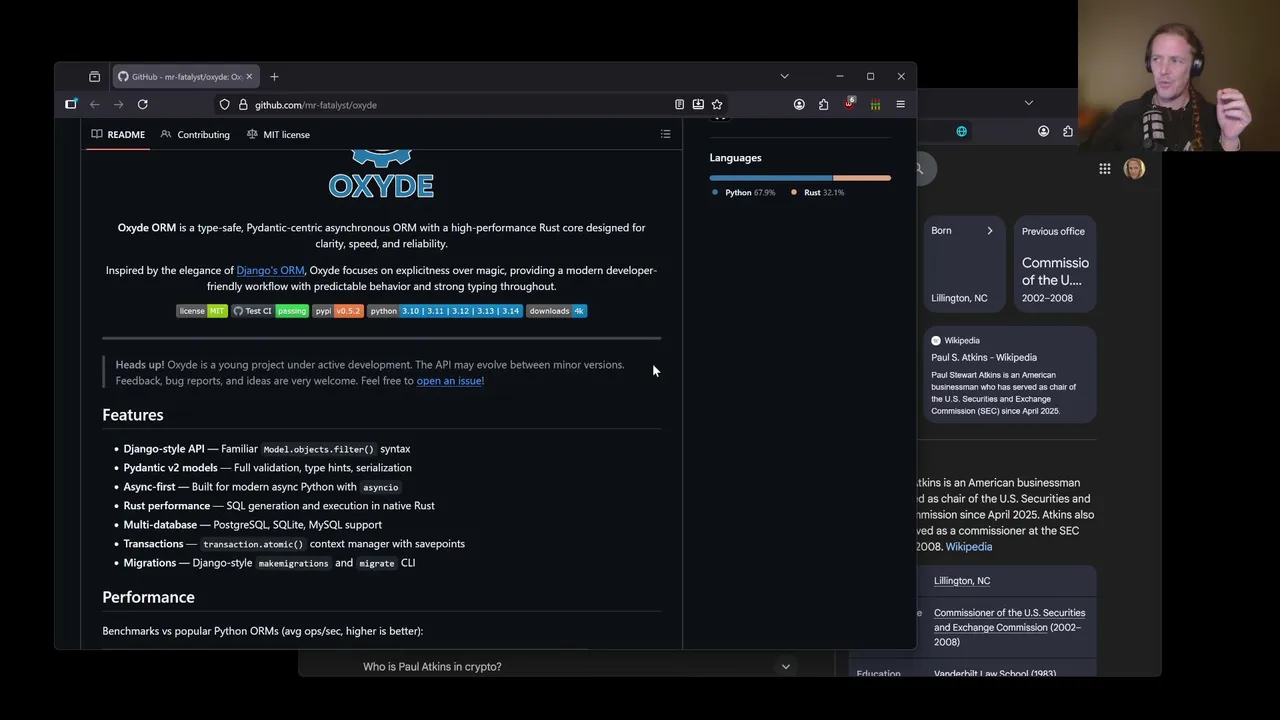Screen dimensions: 1280x720
Task: Go back to previous page
Action: pyautogui.click(x=95, y=104)
